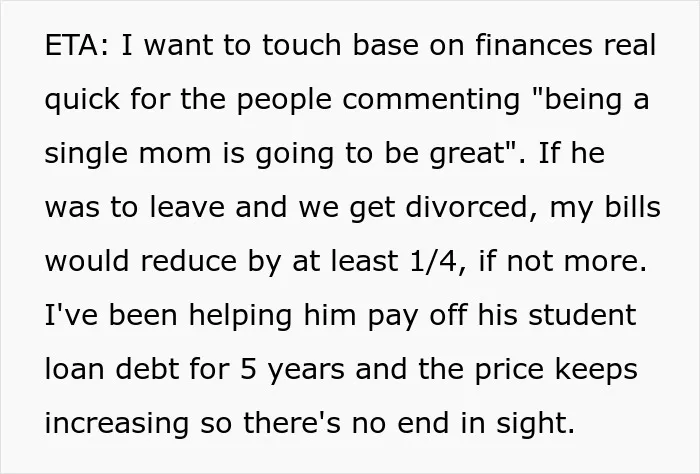This screenshot has width=700, height=474.
Task: Click the word 'divorced'
Action: pos(466,208)
